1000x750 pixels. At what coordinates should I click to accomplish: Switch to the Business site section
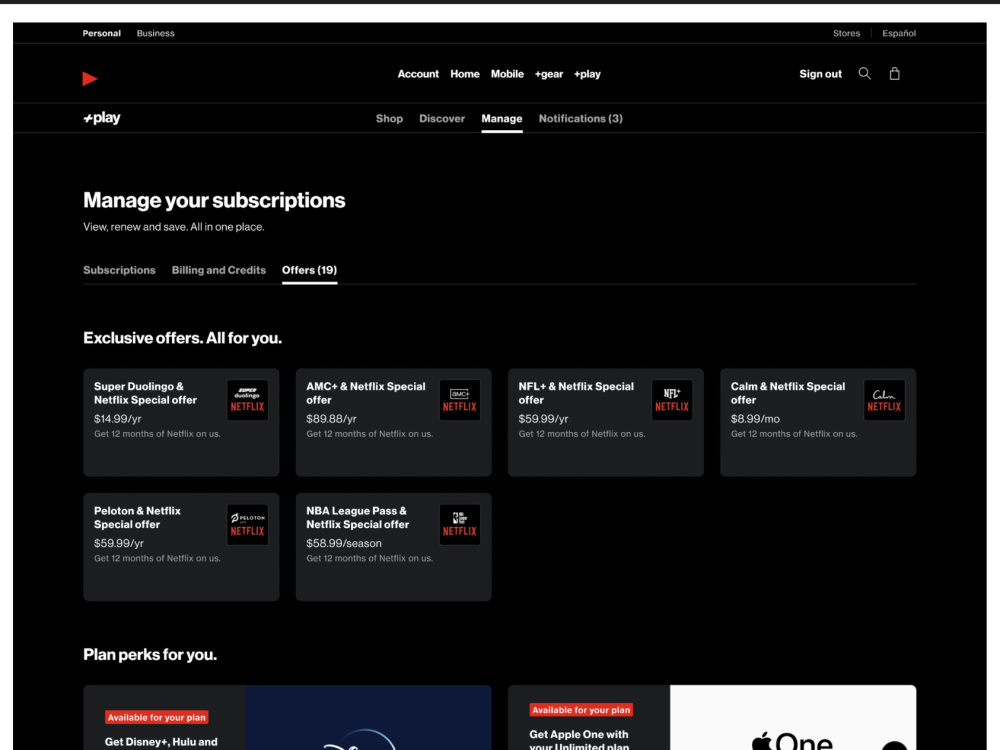coord(156,33)
